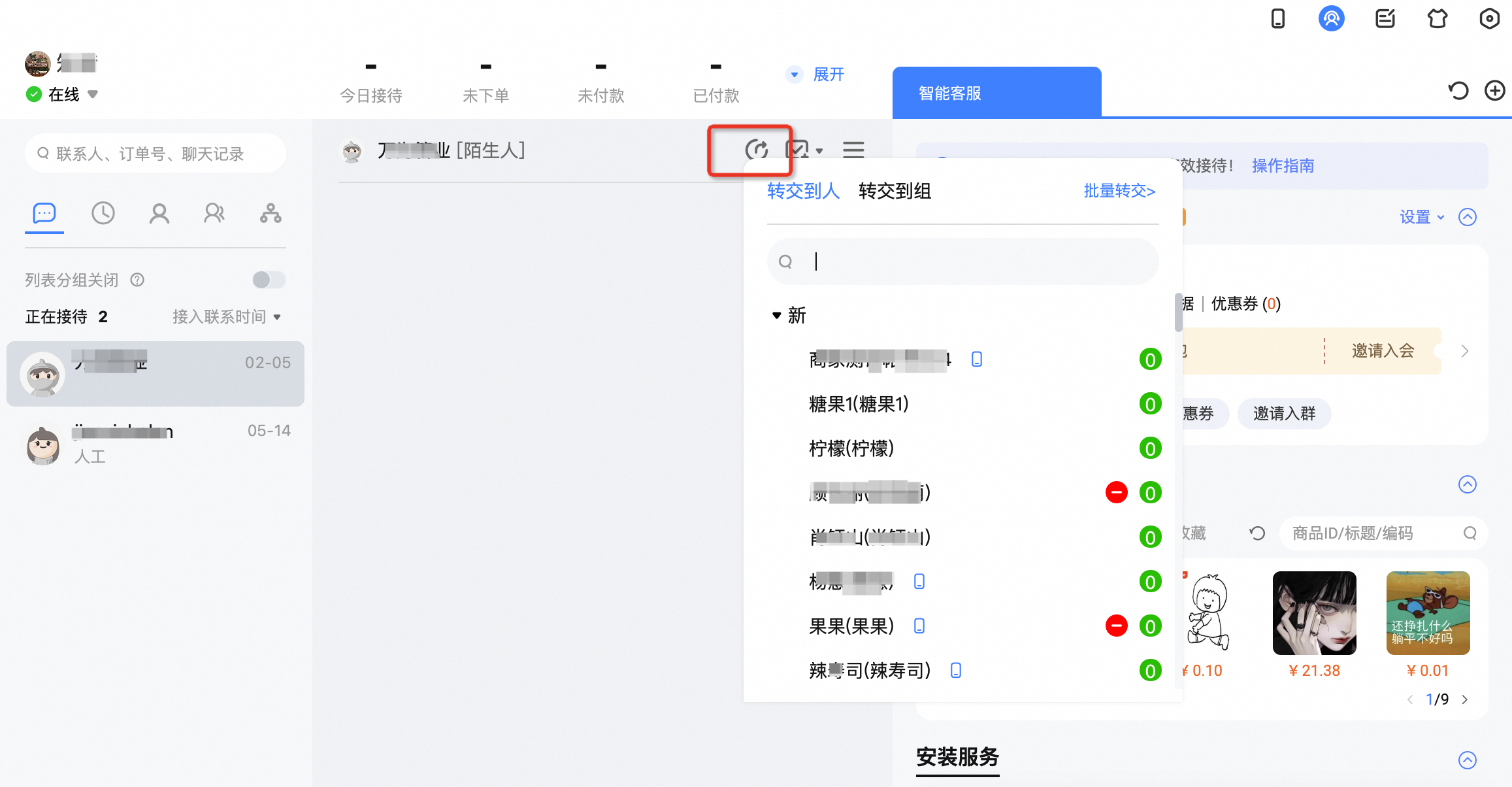Click the contacts search box on left
This screenshot has width=1512, height=787.
(x=156, y=154)
